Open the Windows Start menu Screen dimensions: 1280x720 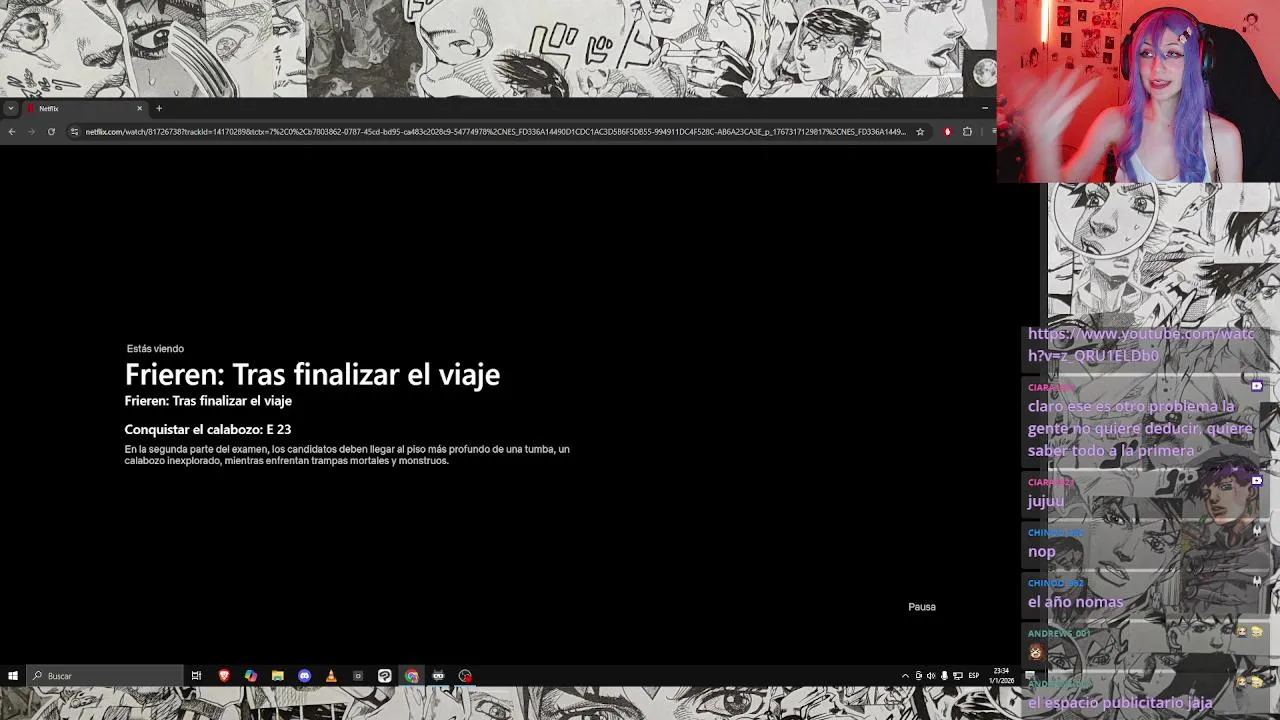(13, 676)
